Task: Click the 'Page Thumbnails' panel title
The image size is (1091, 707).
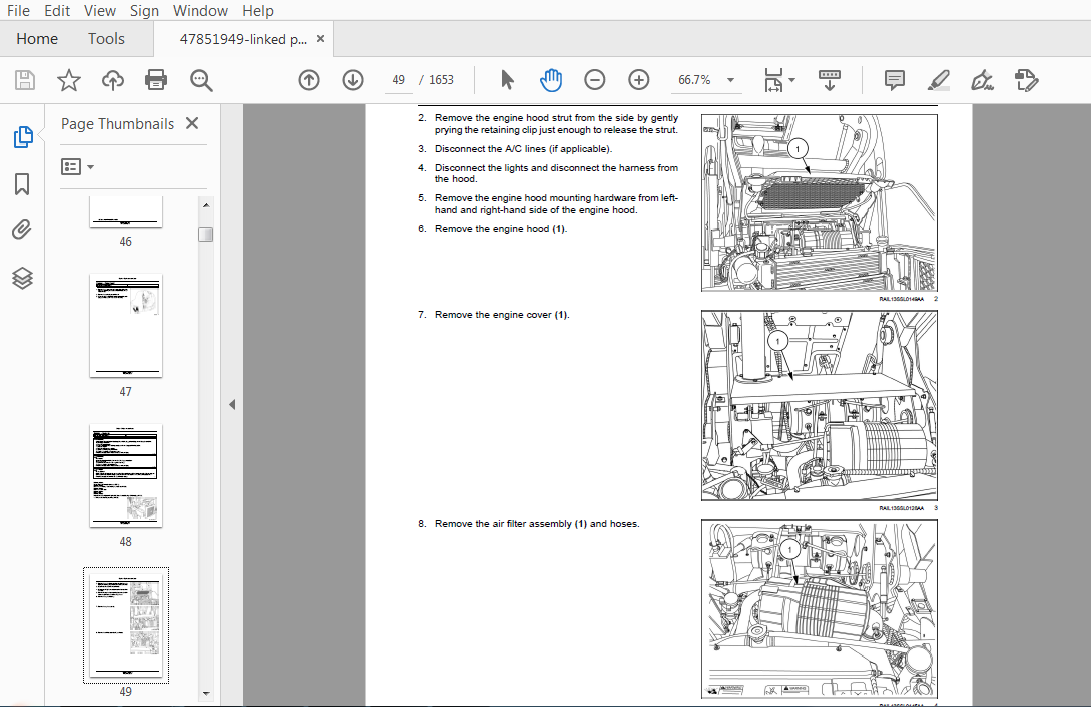Action: 118,124
